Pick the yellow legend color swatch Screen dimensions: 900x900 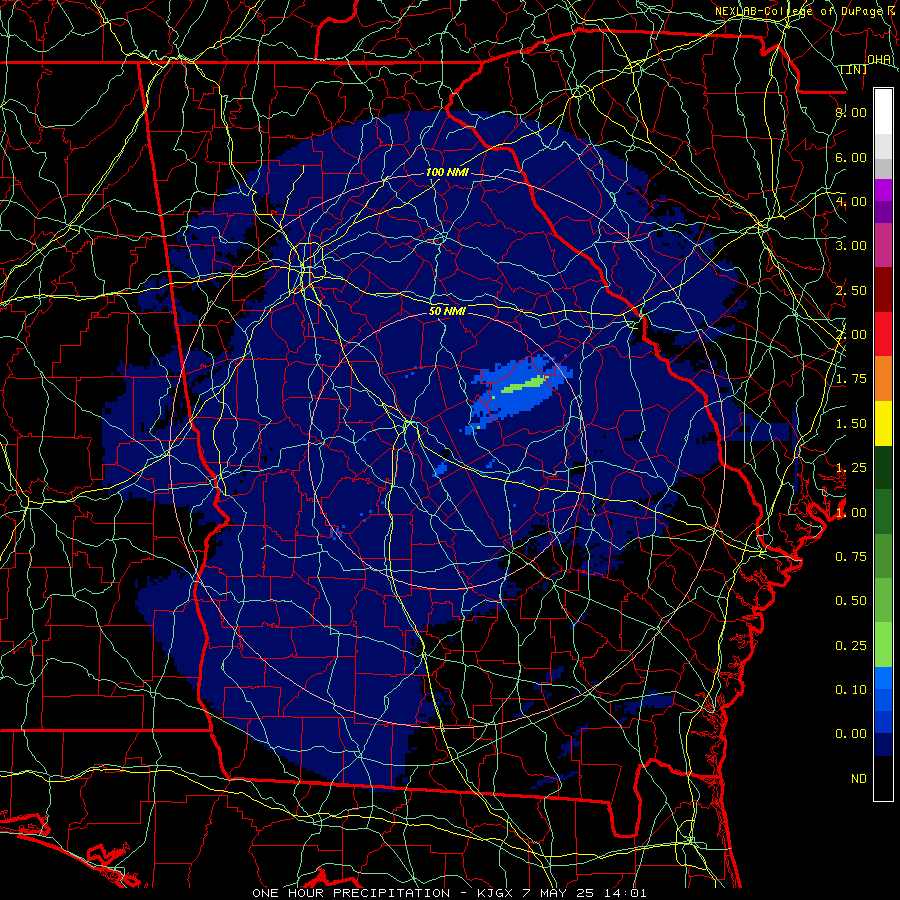[883, 424]
